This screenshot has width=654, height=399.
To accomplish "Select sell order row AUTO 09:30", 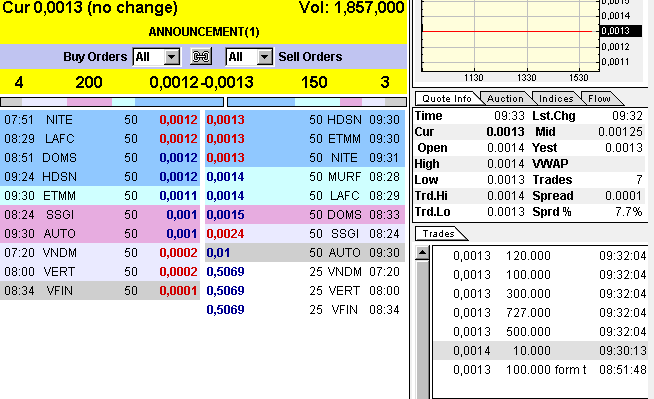I will click(305, 252).
